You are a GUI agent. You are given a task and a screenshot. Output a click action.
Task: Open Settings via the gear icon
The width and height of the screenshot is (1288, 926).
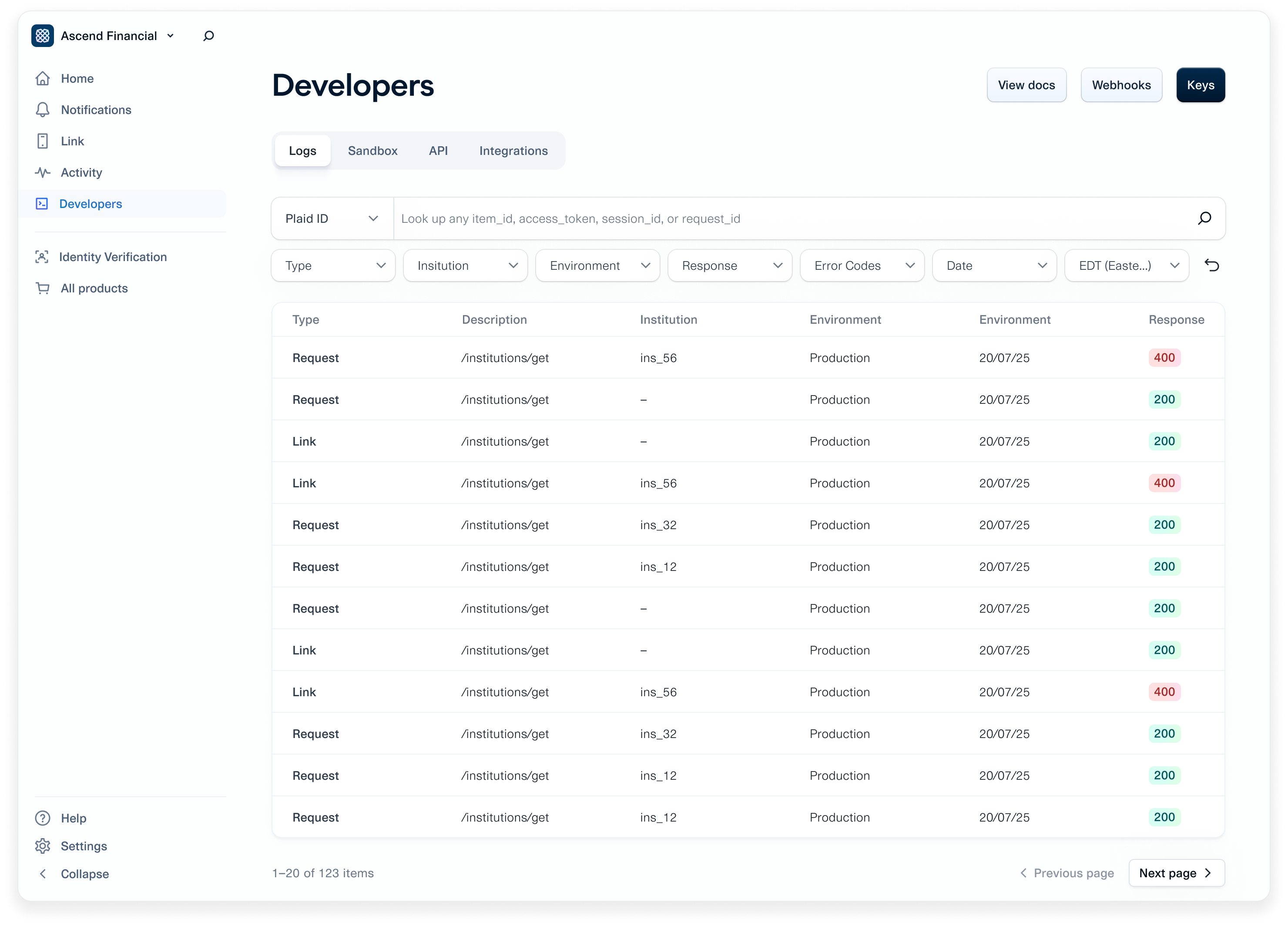tap(43, 846)
